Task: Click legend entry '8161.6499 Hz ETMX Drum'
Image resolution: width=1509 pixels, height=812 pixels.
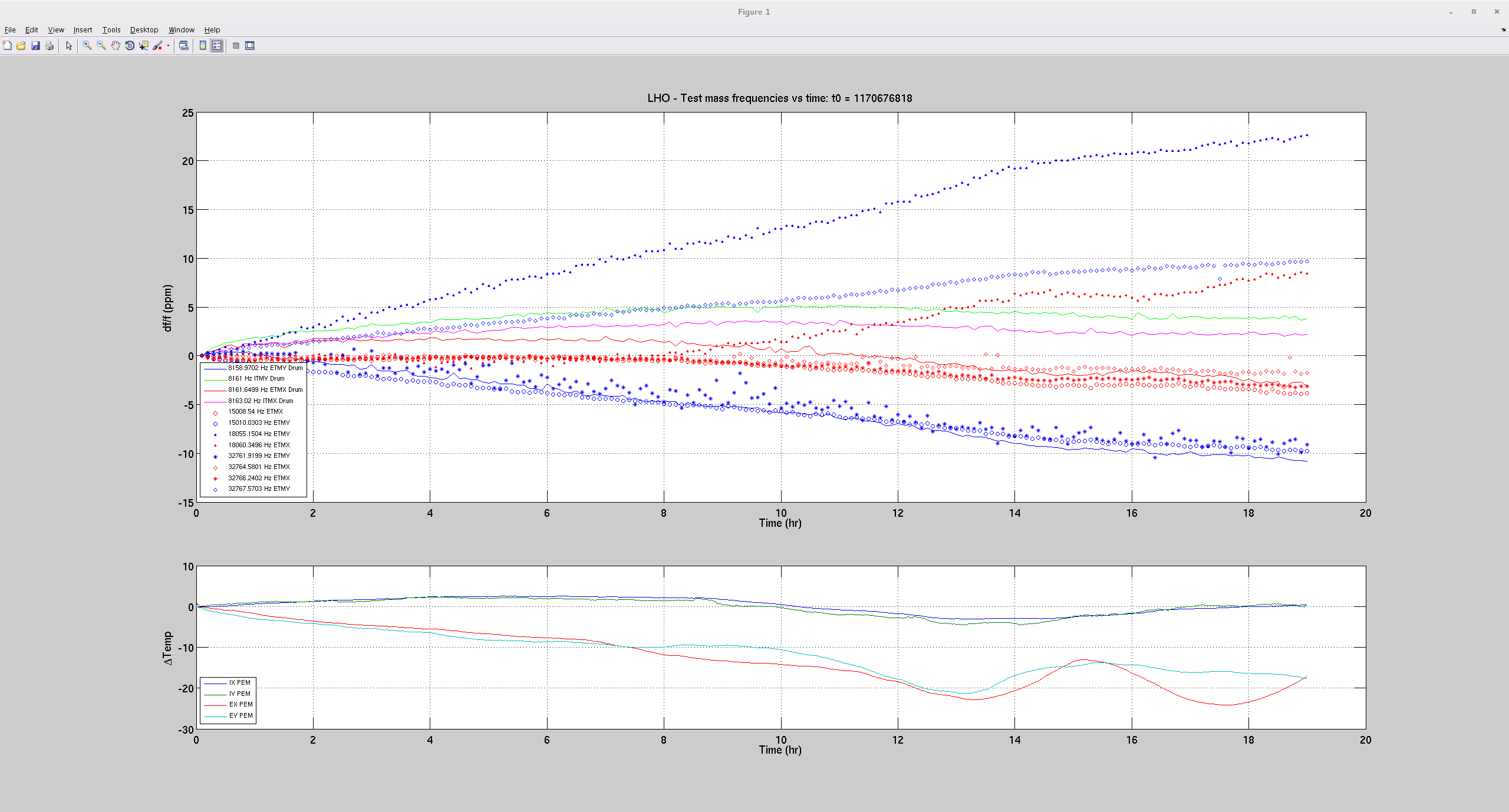Action: pos(265,390)
